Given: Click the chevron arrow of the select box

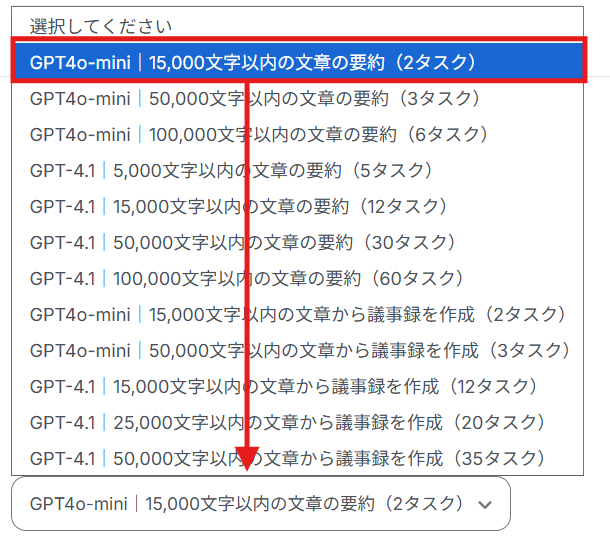Looking at the screenshot, I should pos(485,505).
